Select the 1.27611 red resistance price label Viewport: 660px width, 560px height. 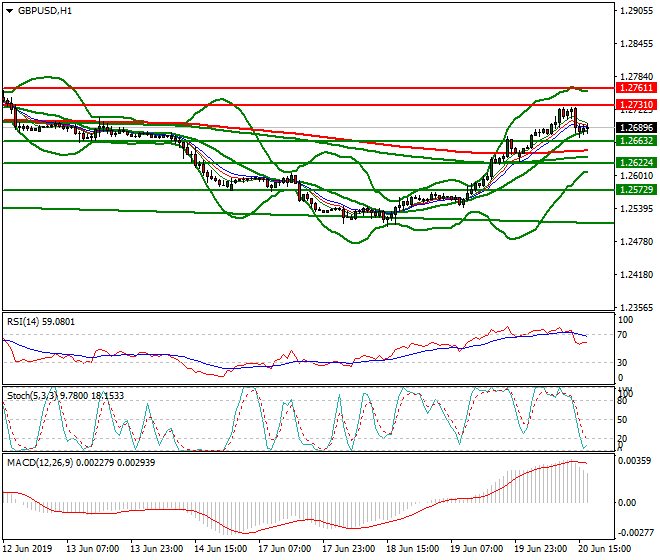point(636,88)
